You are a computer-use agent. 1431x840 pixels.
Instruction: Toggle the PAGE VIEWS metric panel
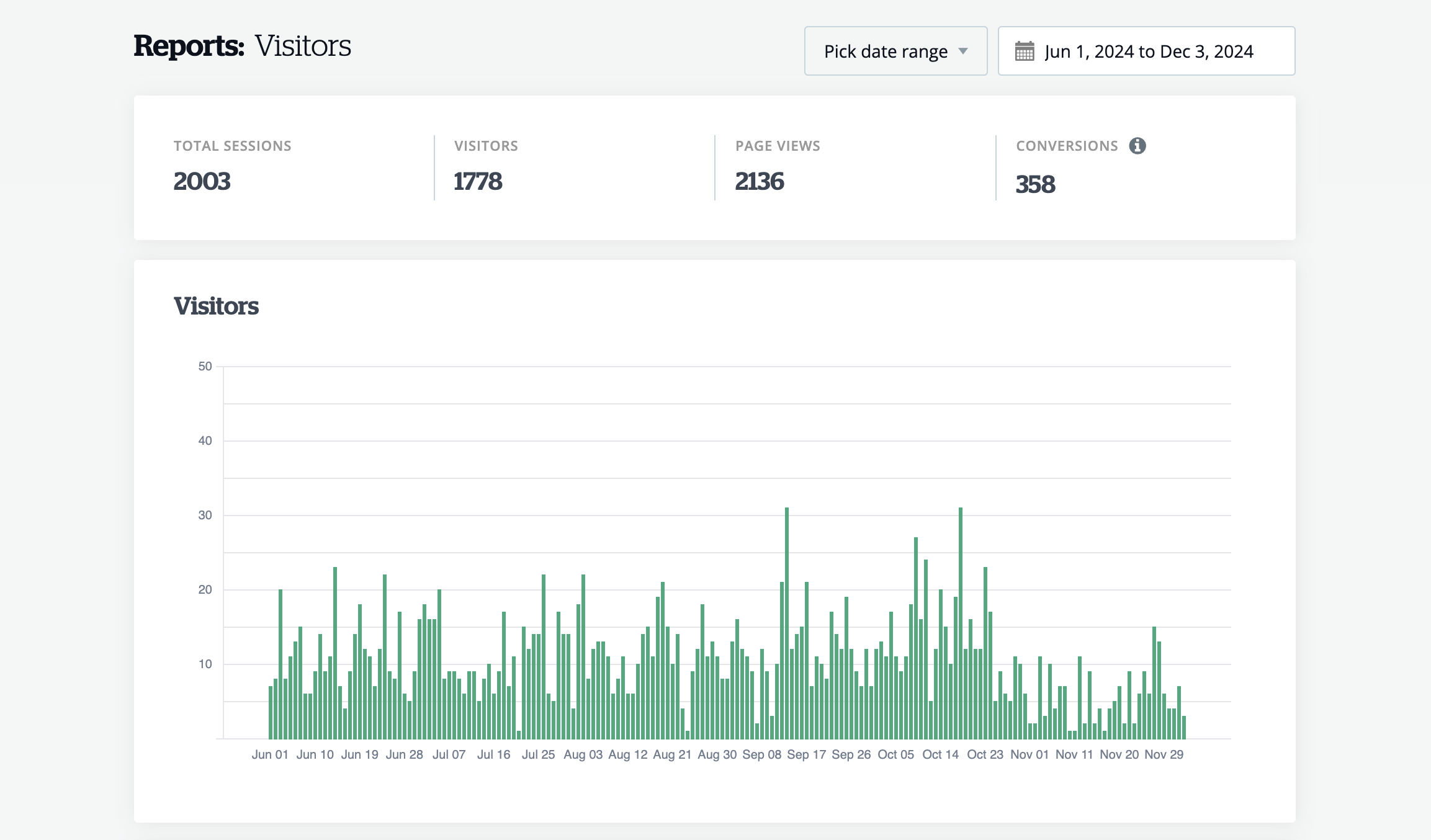tap(777, 168)
